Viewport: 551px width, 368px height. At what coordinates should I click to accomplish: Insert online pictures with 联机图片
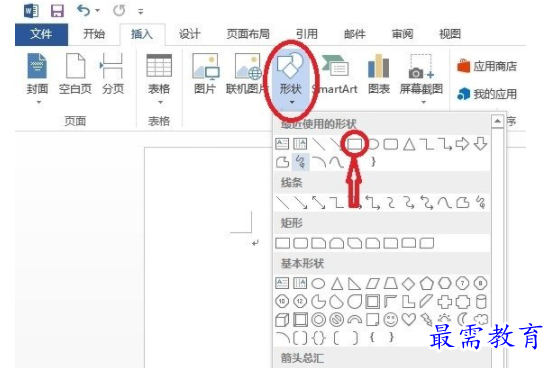[246, 75]
